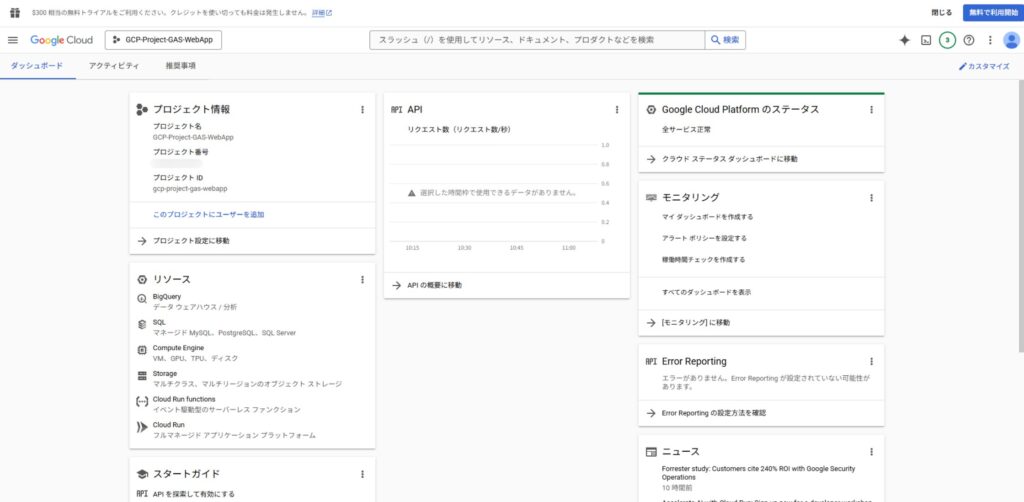This screenshot has height=502, width=1024.
Task: Open the help question mark icon
Action: [969, 40]
